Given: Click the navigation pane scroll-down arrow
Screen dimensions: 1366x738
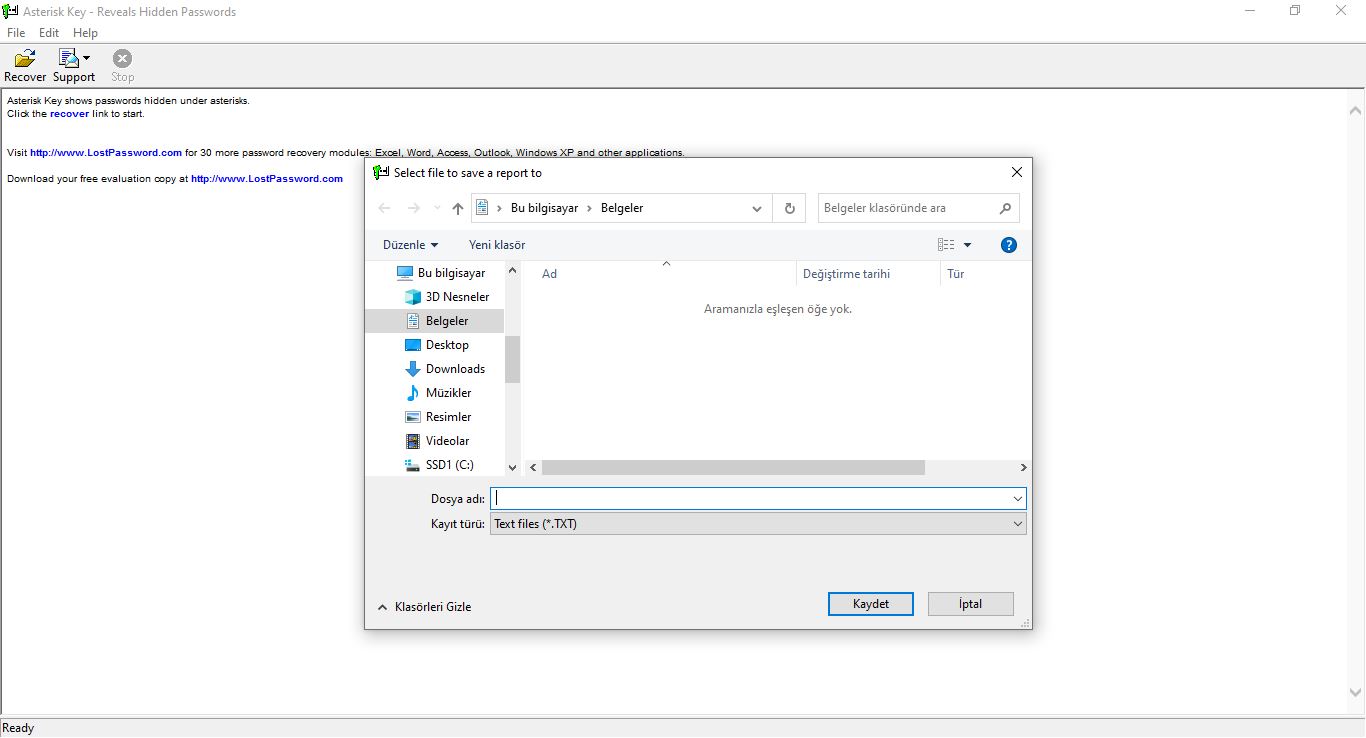Looking at the screenshot, I should (512, 467).
